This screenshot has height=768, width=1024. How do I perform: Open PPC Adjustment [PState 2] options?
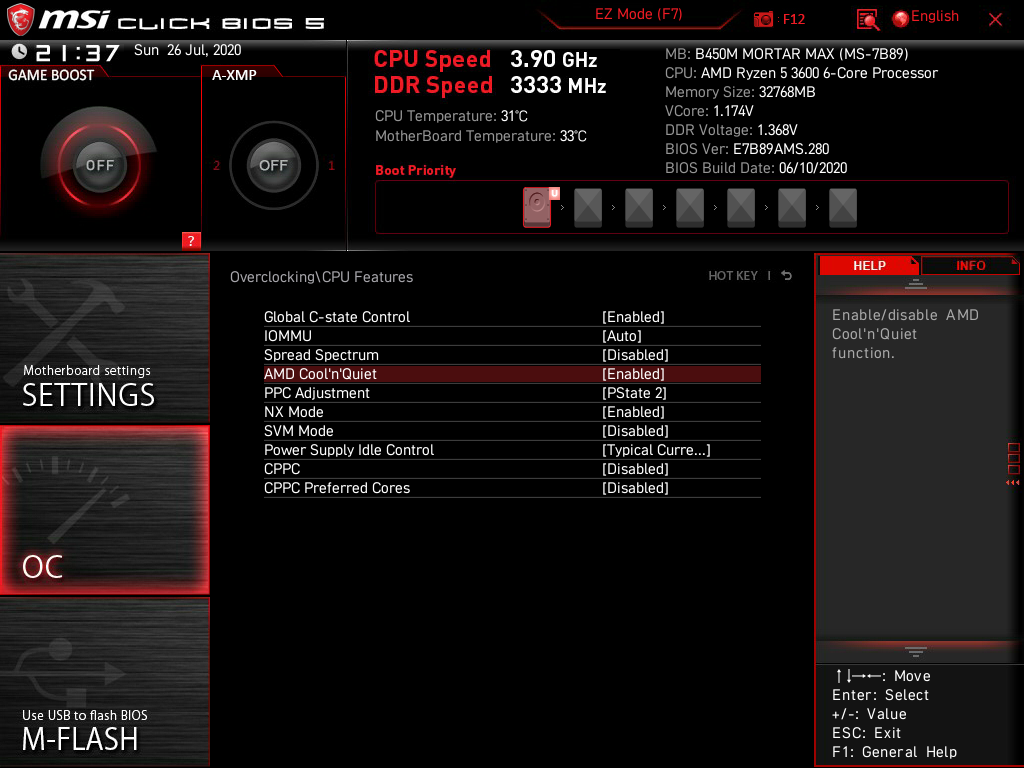(x=633, y=392)
